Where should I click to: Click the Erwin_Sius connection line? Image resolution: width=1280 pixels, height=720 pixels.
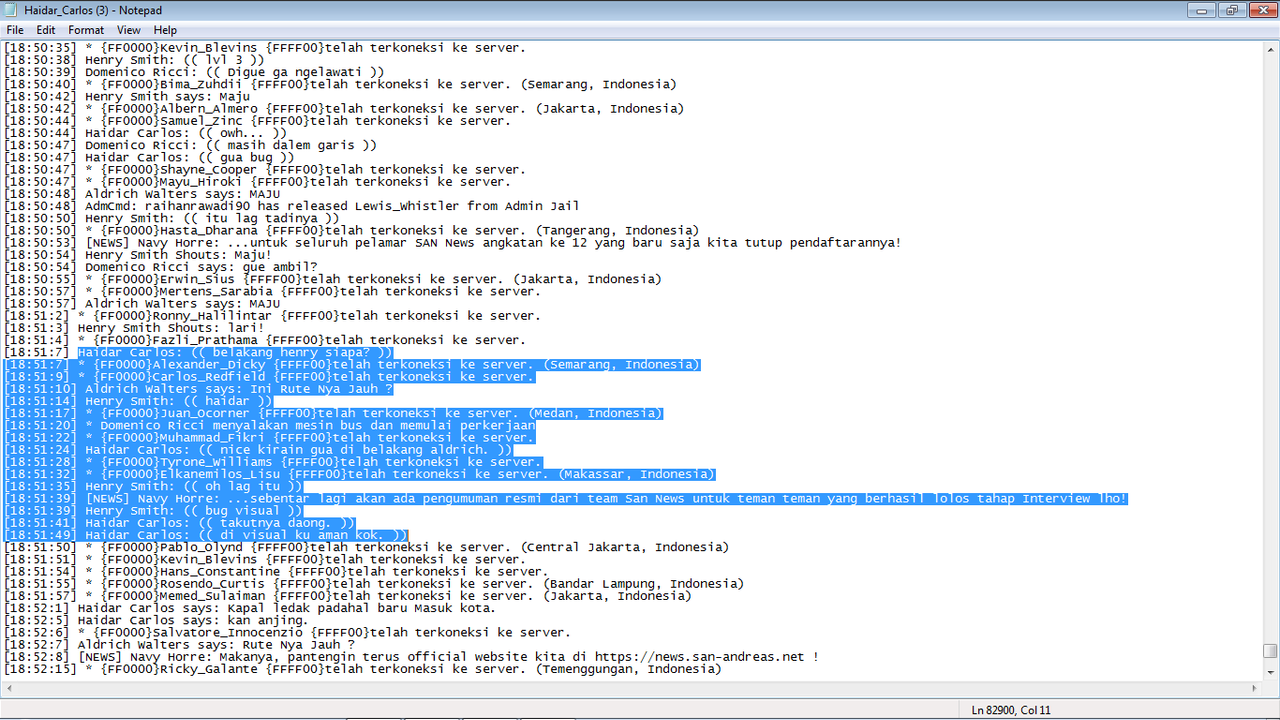coord(333,279)
